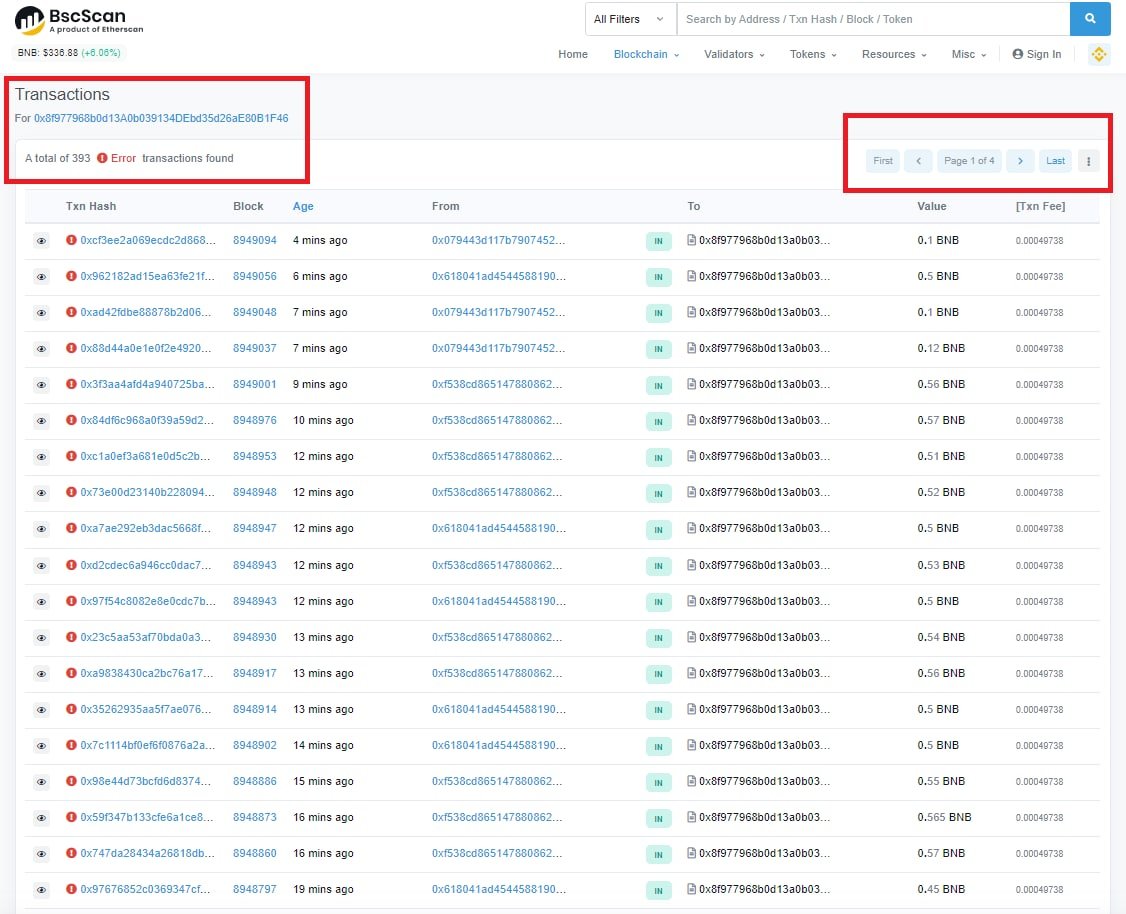Open block 8948917
Viewport: 1126px width, 914px height.
[254, 673]
